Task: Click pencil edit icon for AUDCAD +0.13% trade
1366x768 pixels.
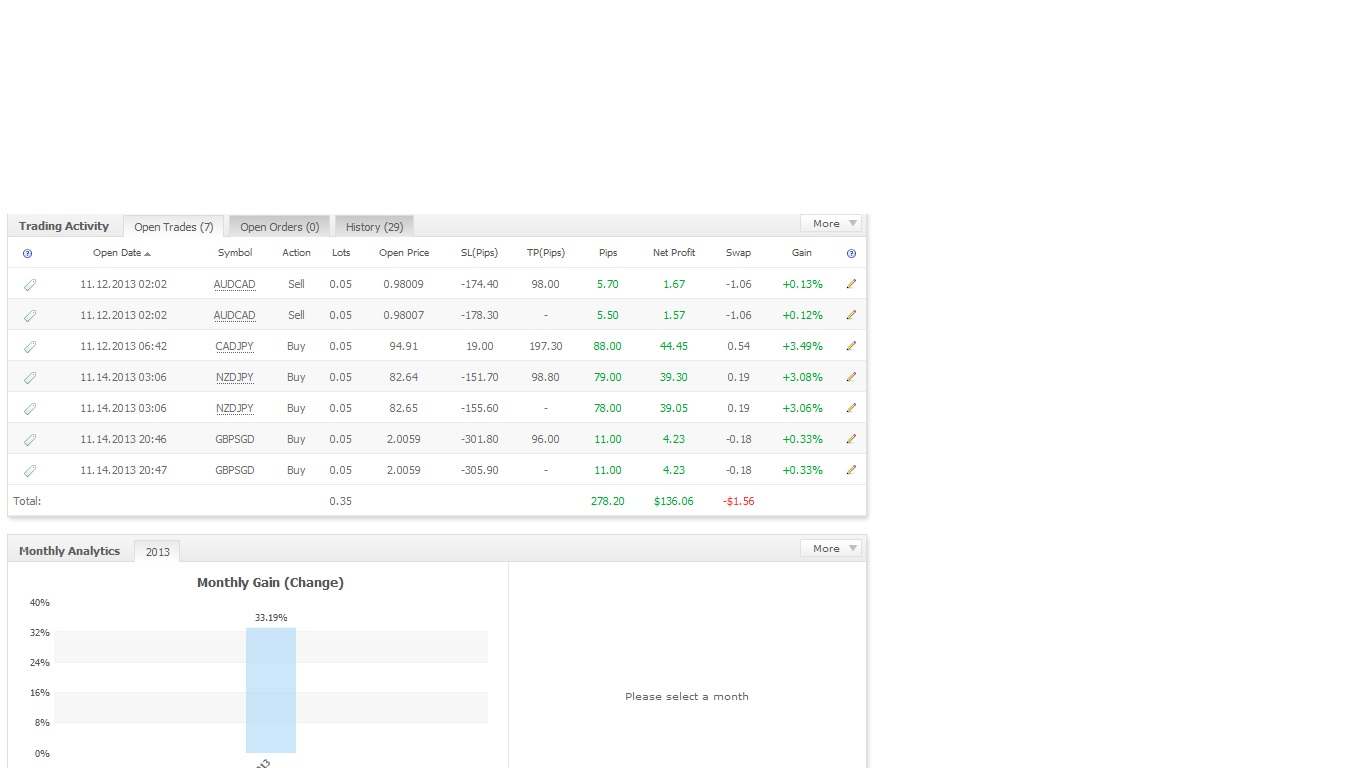Action: point(851,284)
